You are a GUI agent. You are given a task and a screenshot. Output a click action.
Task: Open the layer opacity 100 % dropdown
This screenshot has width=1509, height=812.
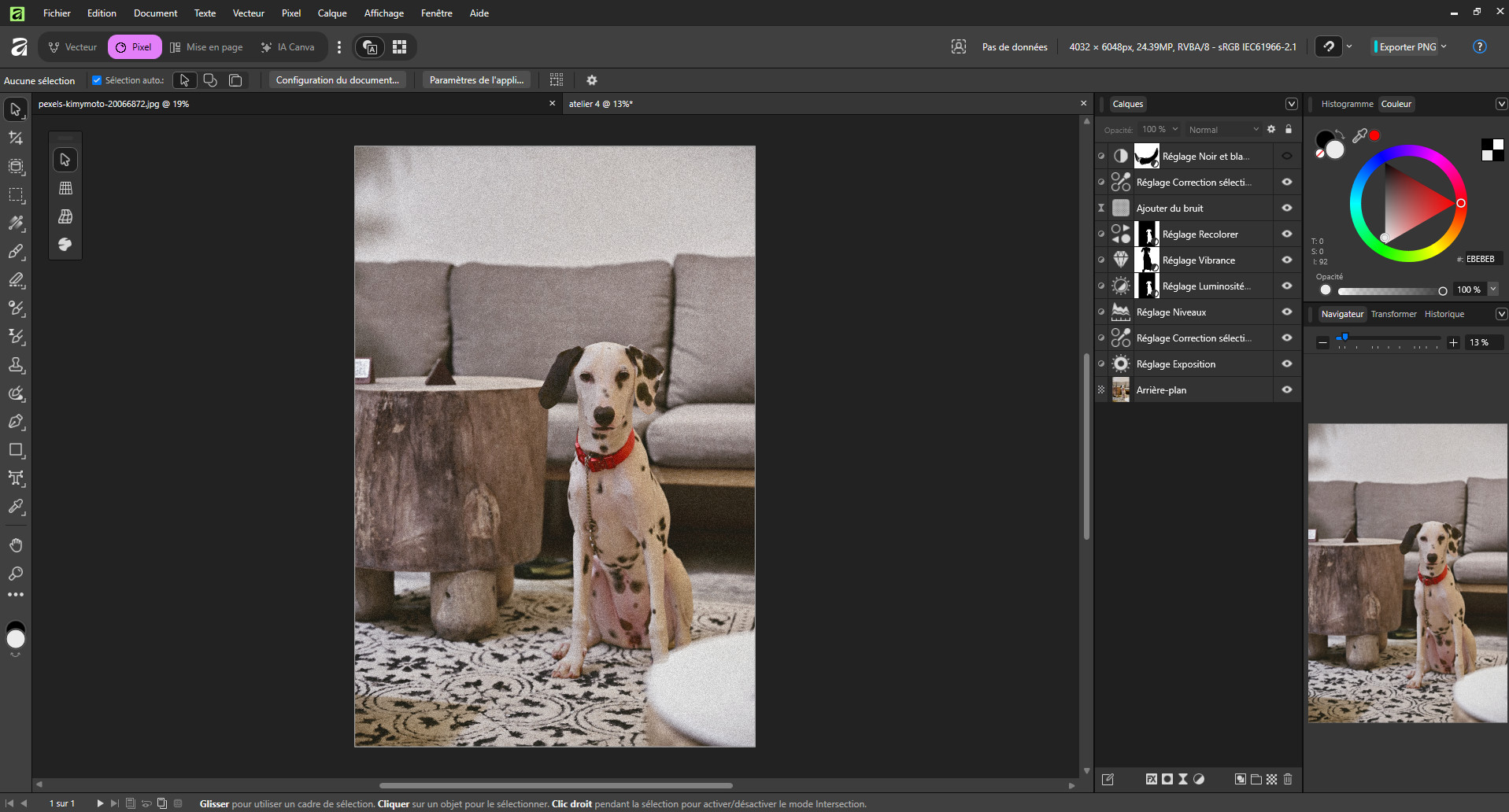(x=1160, y=130)
